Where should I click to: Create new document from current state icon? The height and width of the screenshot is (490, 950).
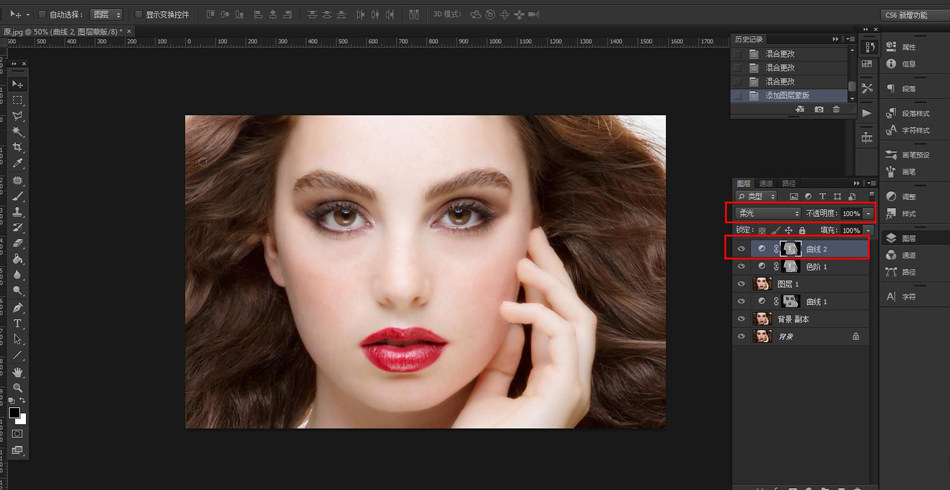tap(800, 109)
